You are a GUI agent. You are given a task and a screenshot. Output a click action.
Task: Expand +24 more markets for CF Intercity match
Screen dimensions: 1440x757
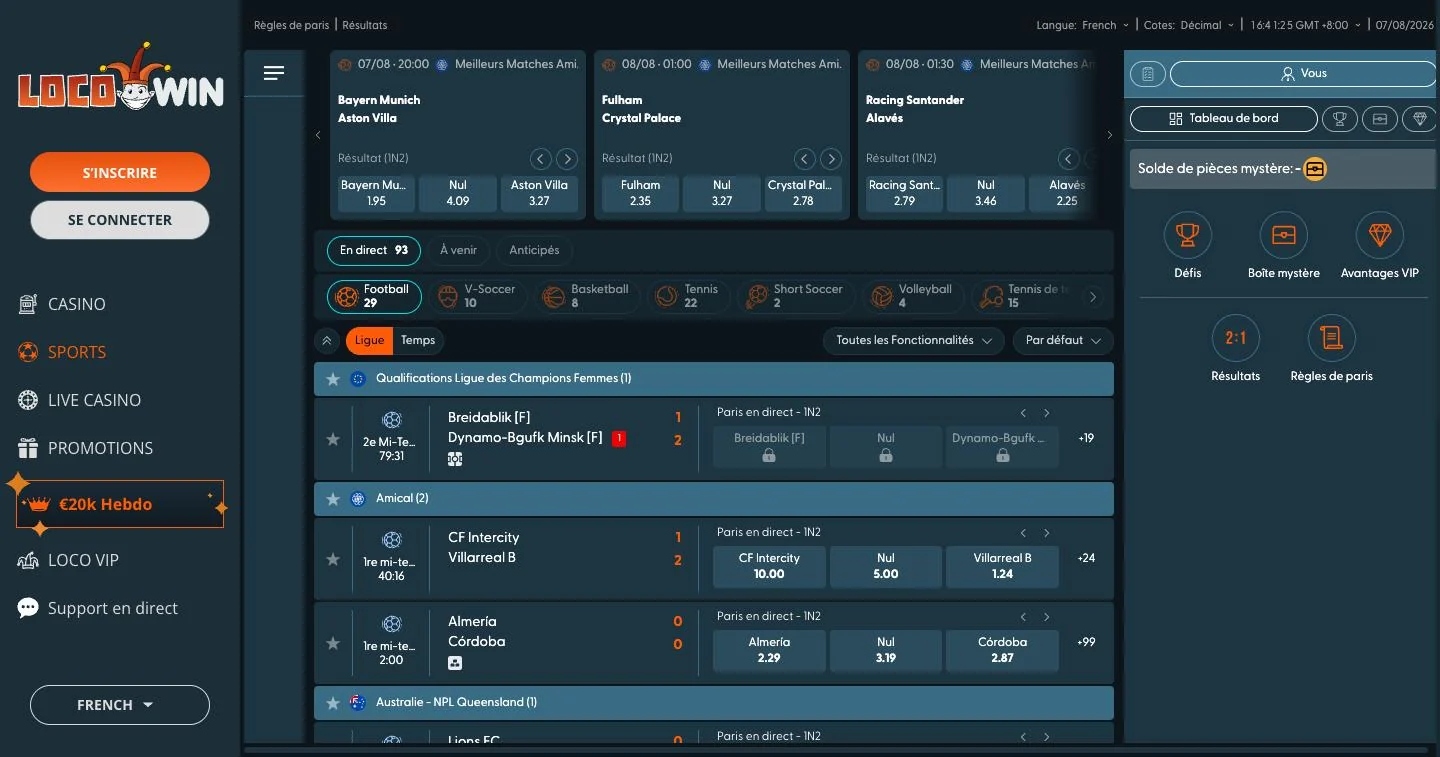tap(1086, 558)
